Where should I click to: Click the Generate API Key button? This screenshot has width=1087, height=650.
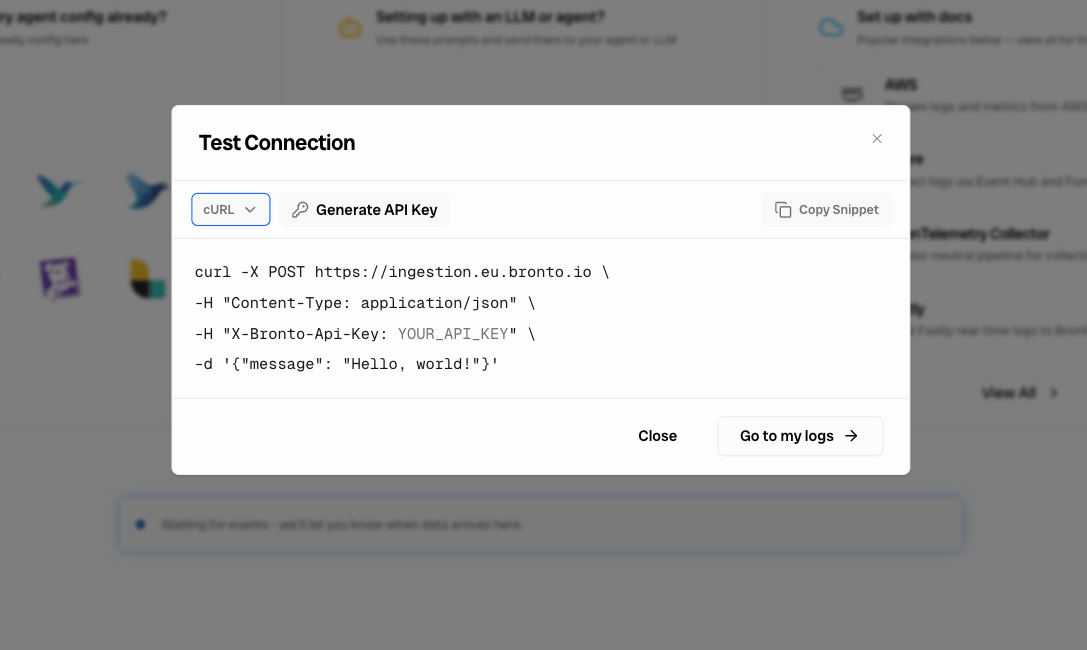pos(365,209)
